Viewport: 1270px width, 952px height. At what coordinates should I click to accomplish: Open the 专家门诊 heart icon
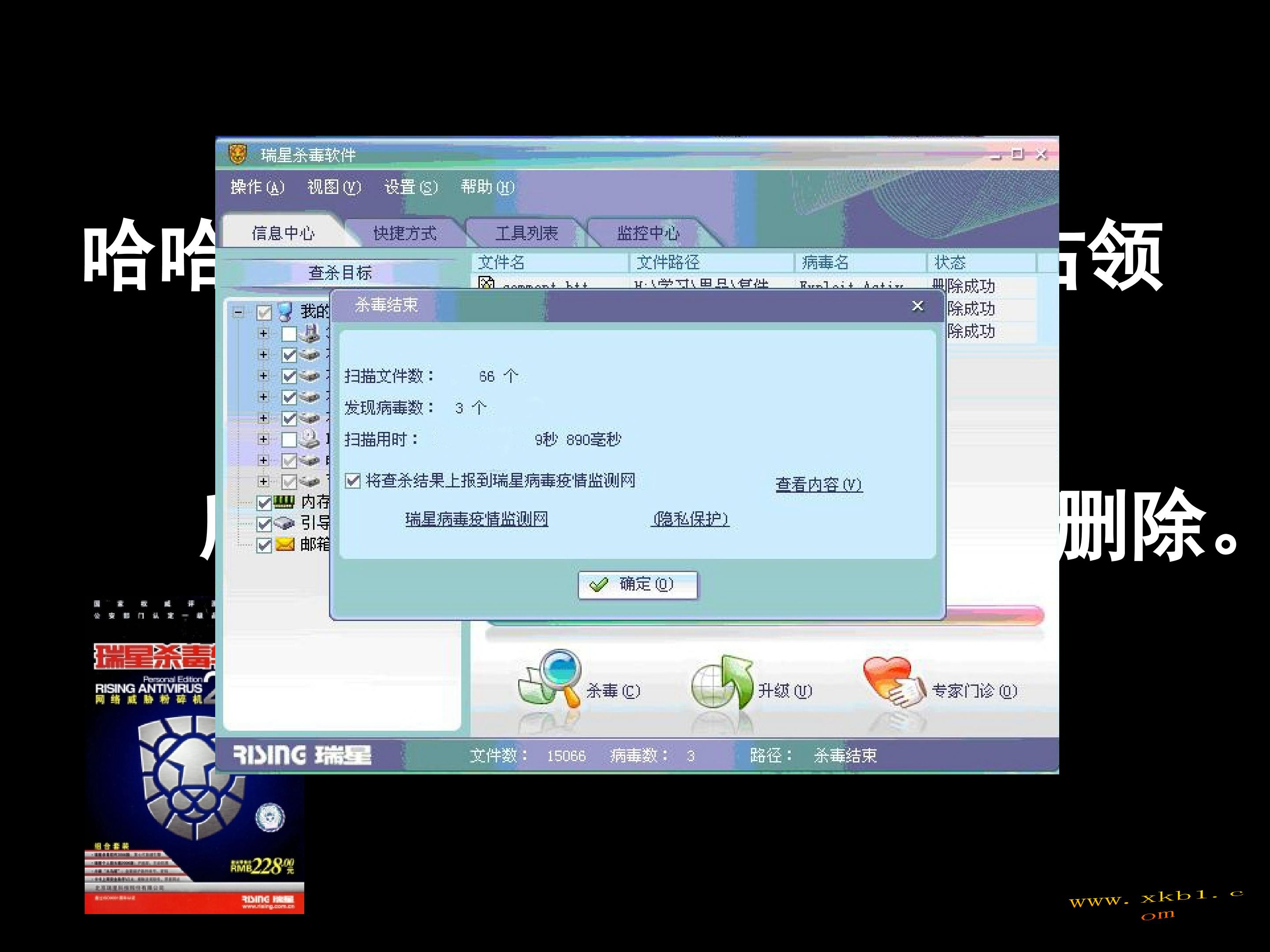893,682
